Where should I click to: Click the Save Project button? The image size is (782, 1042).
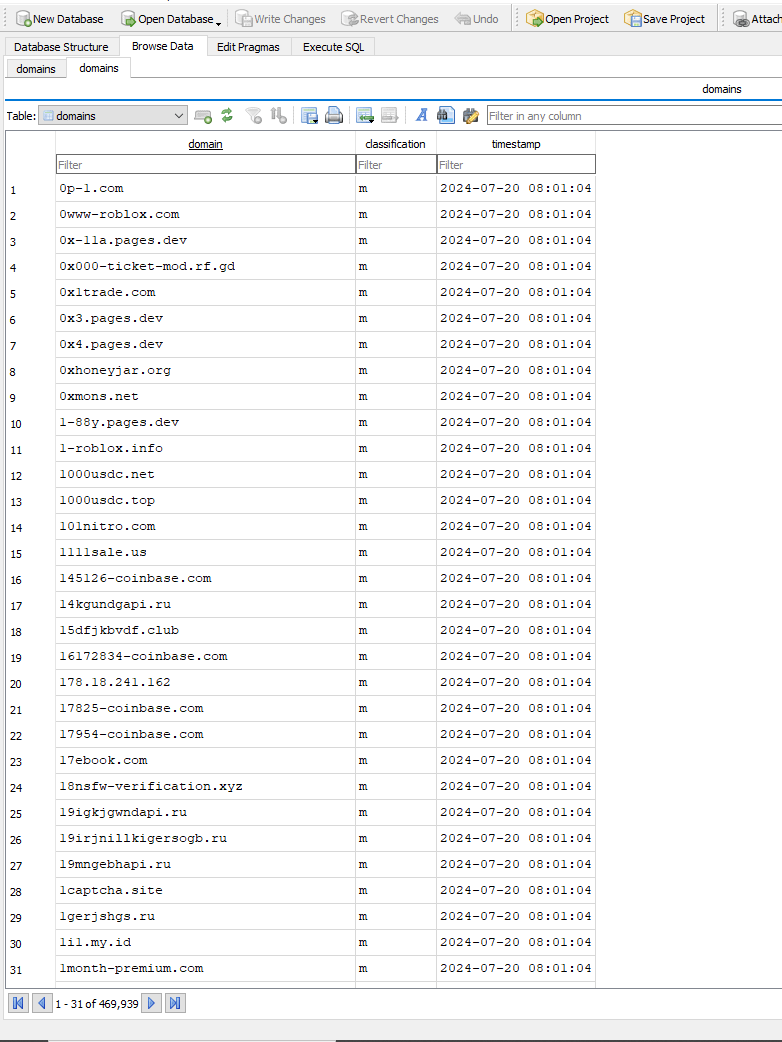pos(664,19)
